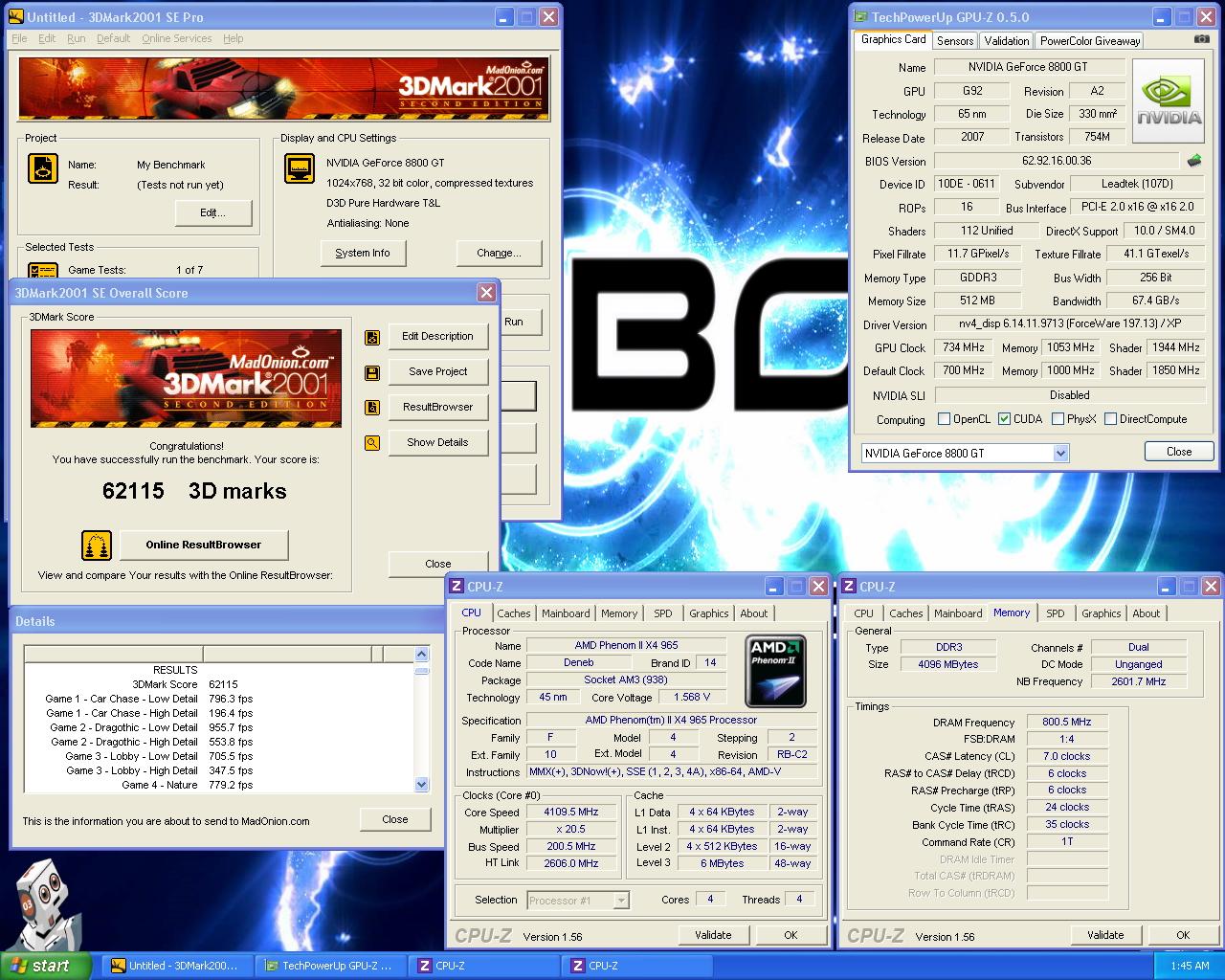
Task: Open the File menu in 3DMark
Action: 19,38
